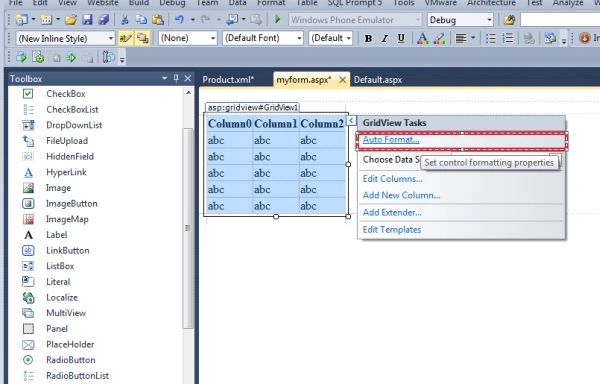This screenshot has height=384, width=600.
Task: Click the Auto Format link
Action: (391, 140)
